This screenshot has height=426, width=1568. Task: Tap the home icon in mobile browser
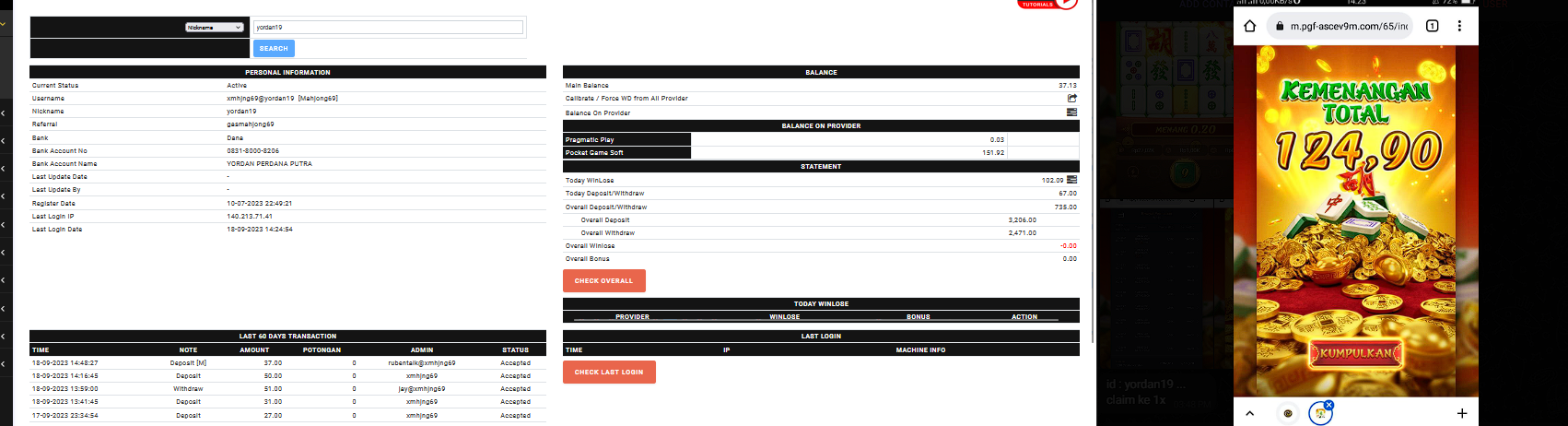coord(1250,26)
